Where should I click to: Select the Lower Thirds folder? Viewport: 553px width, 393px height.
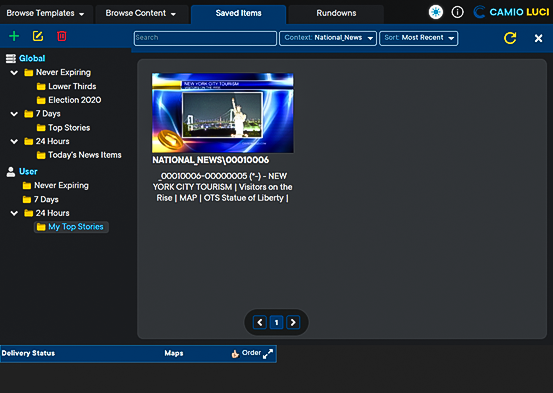coord(66,86)
